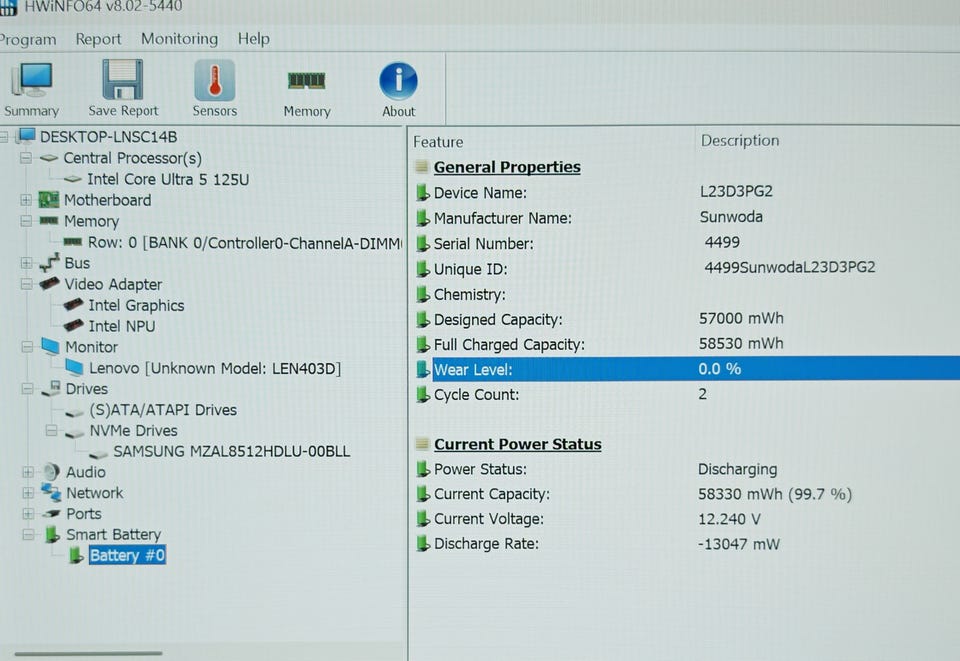Expand the Motherboard node
Image resolution: width=960 pixels, height=661 pixels.
tap(26, 200)
